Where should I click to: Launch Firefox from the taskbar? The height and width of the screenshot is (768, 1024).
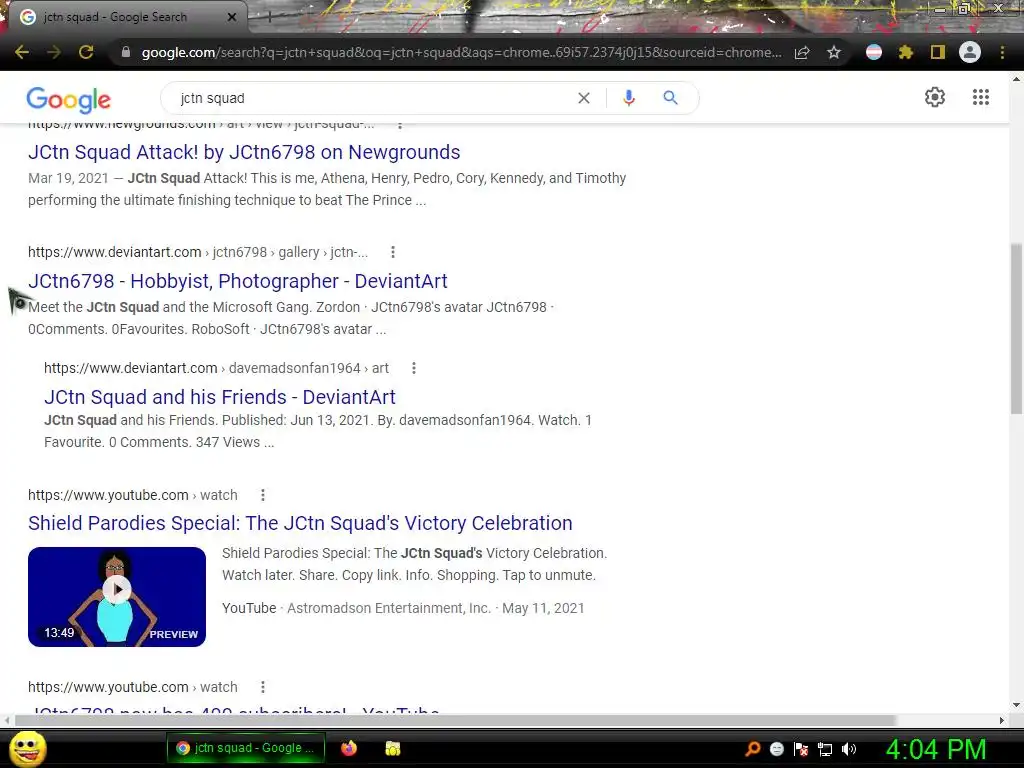point(349,748)
